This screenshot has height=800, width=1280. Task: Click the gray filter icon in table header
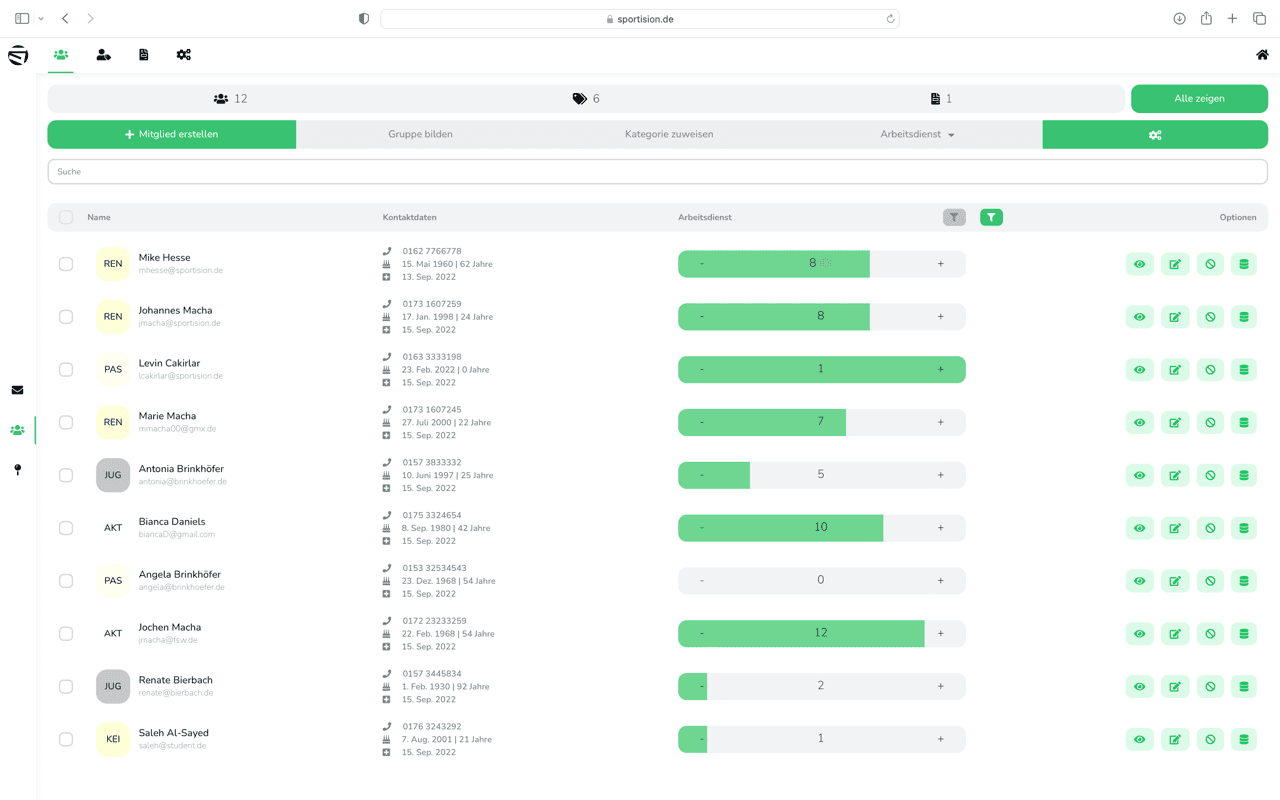(954, 217)
